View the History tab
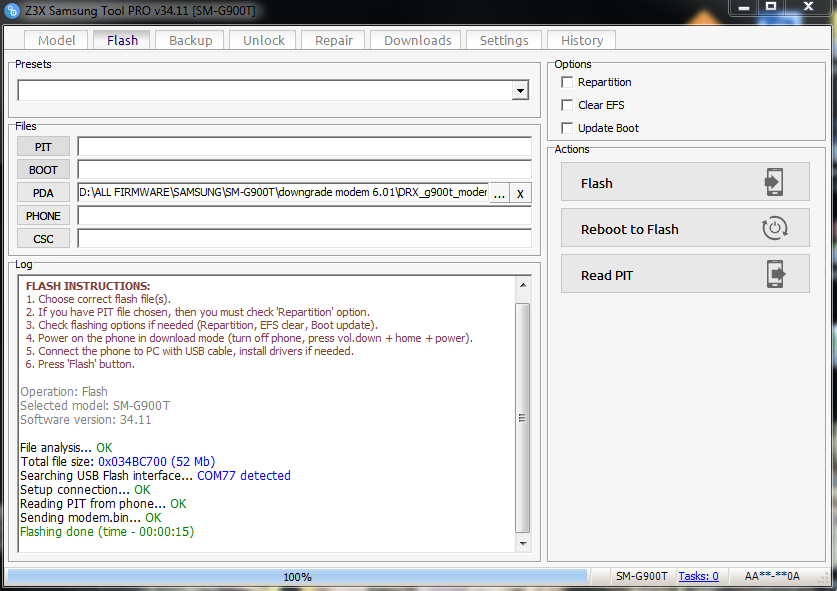837x591 pixels. click(582, 41)
